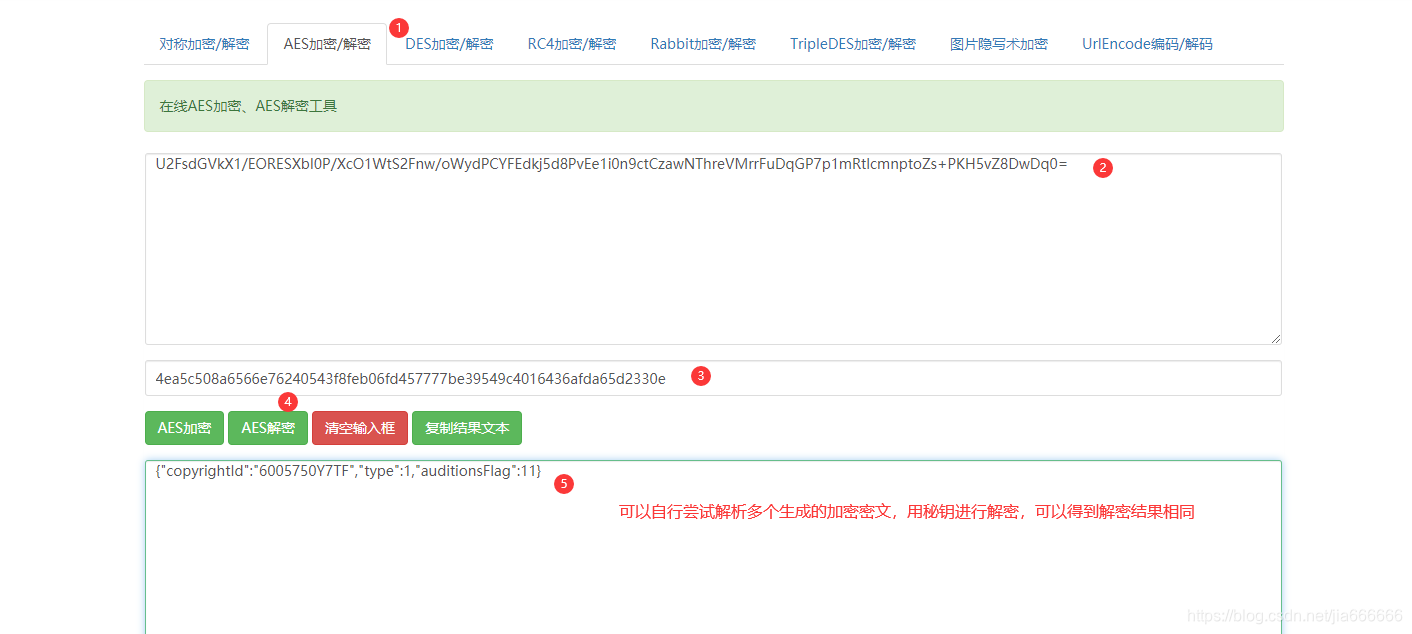Switch to TripleDES加密/解密 tab
This screenshot has height=634, width=1412.
853,44
